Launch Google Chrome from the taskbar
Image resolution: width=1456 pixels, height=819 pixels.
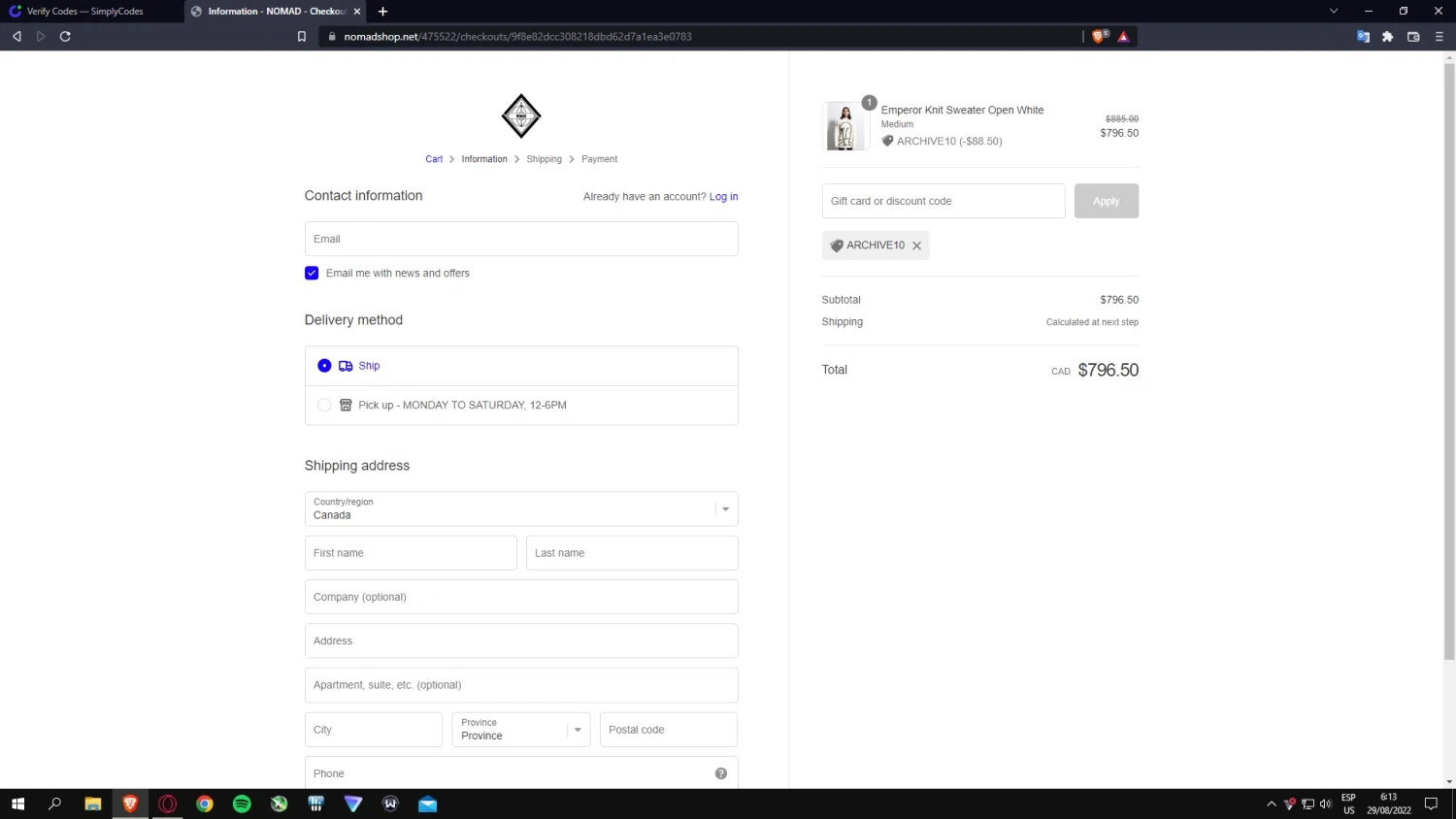(x=205, y=803)
